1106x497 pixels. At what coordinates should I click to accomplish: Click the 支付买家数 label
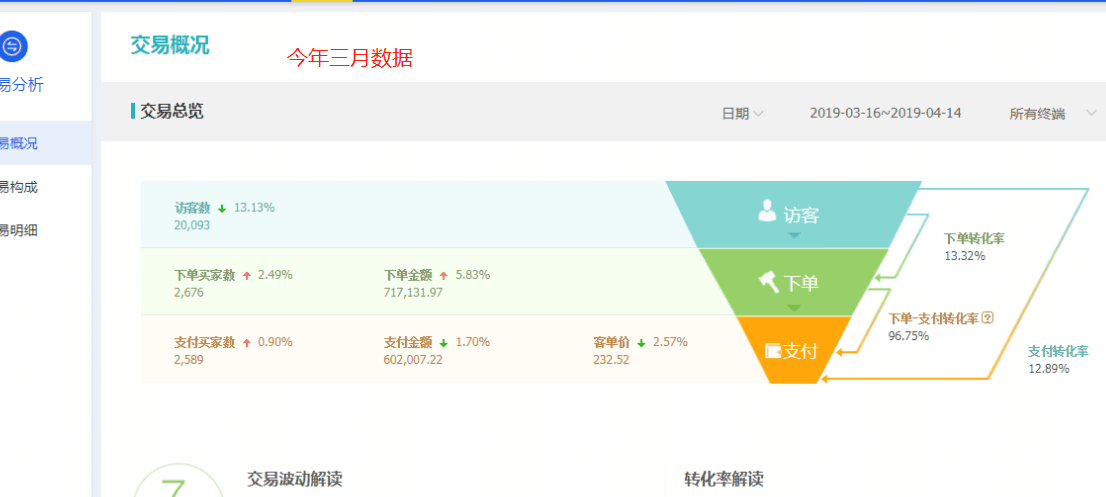point(205,342)
